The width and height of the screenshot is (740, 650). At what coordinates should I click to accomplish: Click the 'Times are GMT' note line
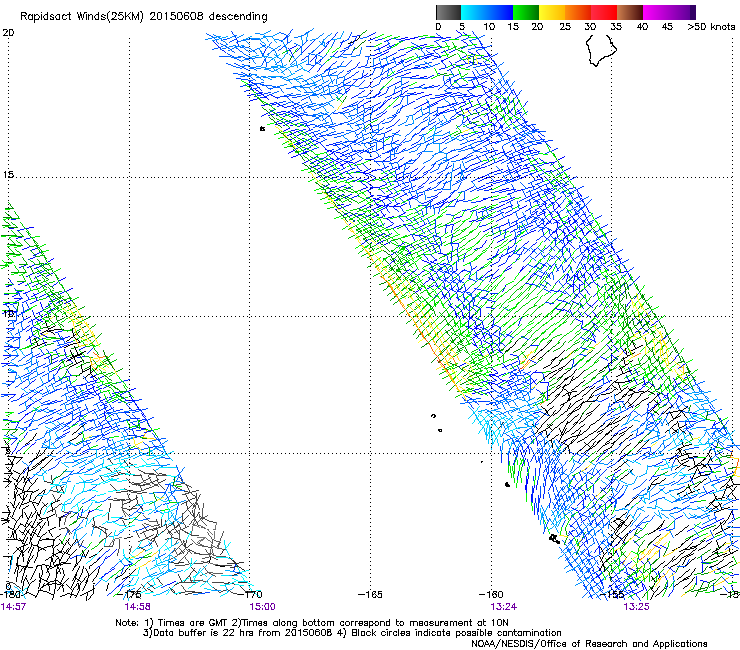311,623
